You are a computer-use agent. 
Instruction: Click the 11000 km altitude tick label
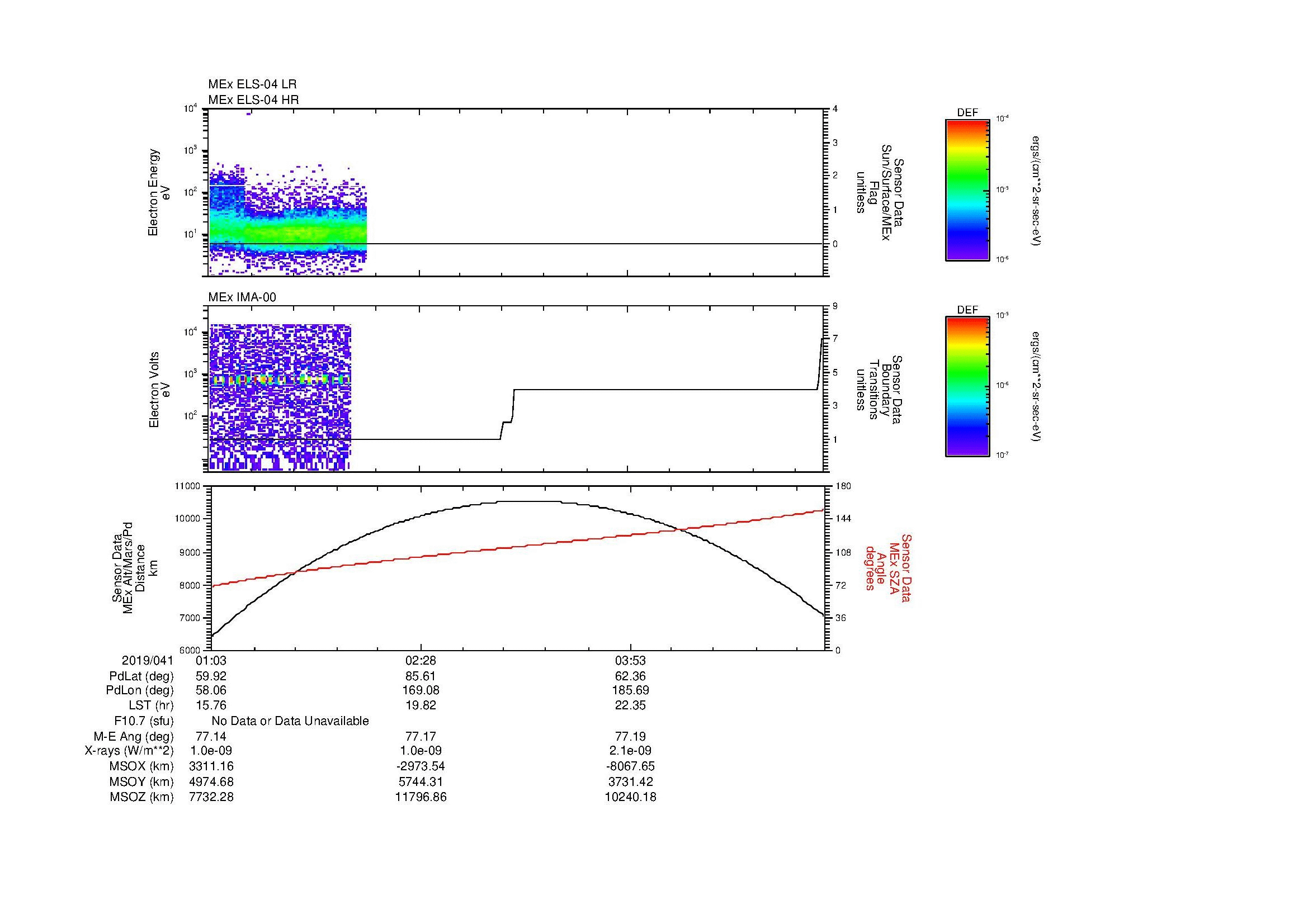pos(188,486)
